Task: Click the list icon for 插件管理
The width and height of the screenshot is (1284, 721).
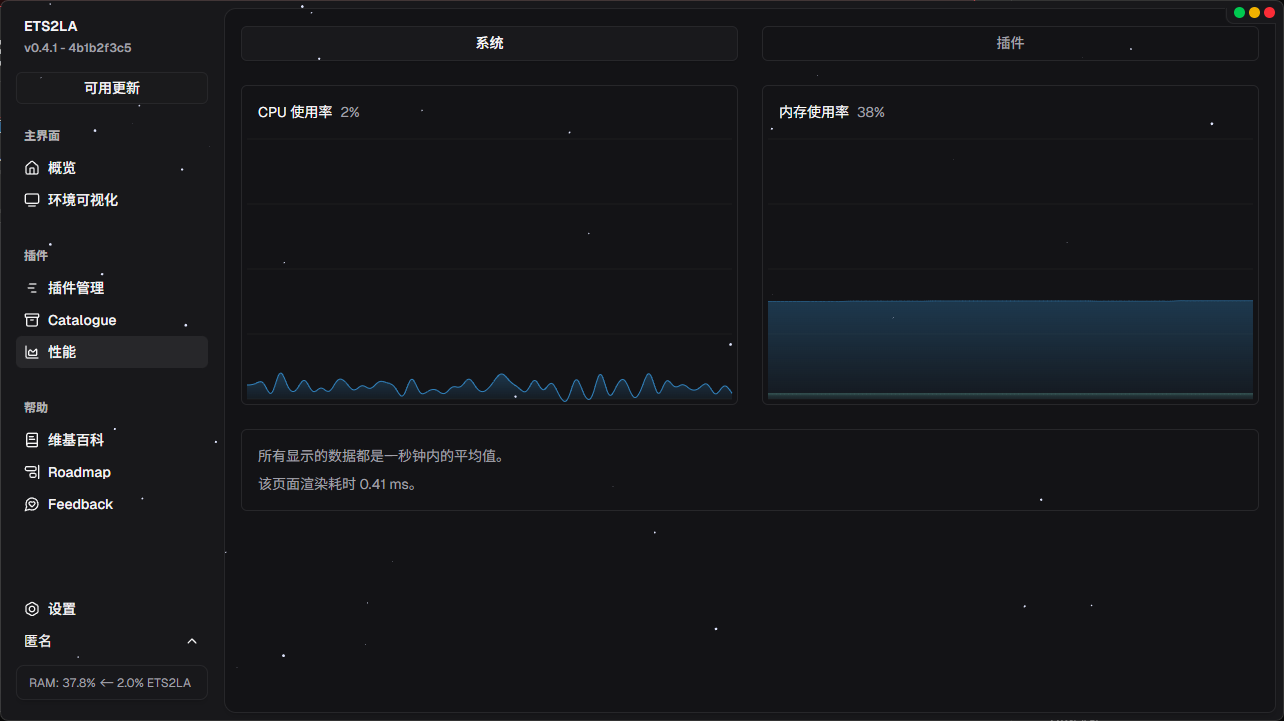Action: (32, 288)
